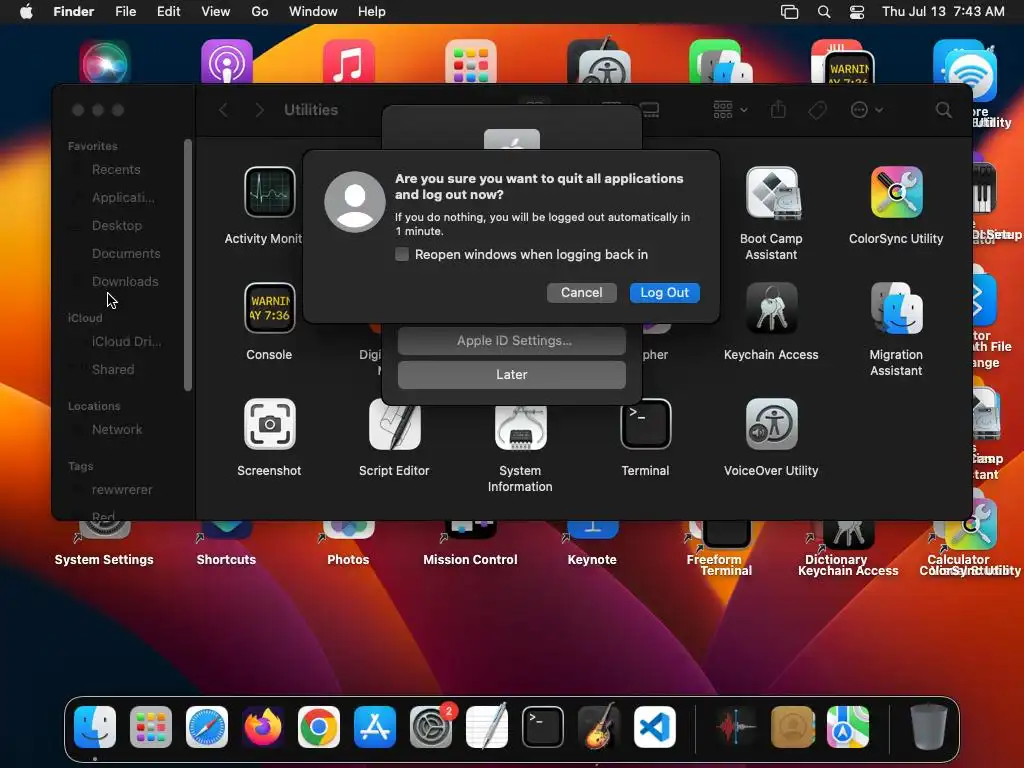
Task: Open Boot Camp Assistant in Finder window
Action: (x=771, y=192)
